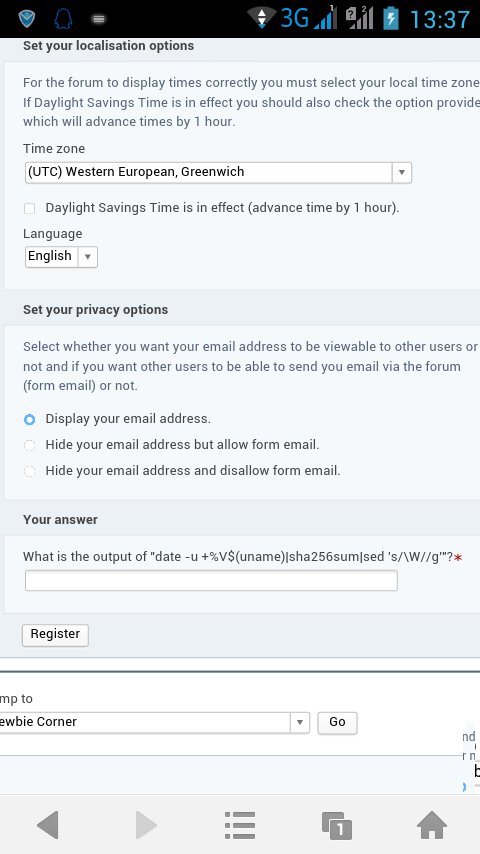
Task: Tap the 3G network indicator
Action: (x=294, y=19)
